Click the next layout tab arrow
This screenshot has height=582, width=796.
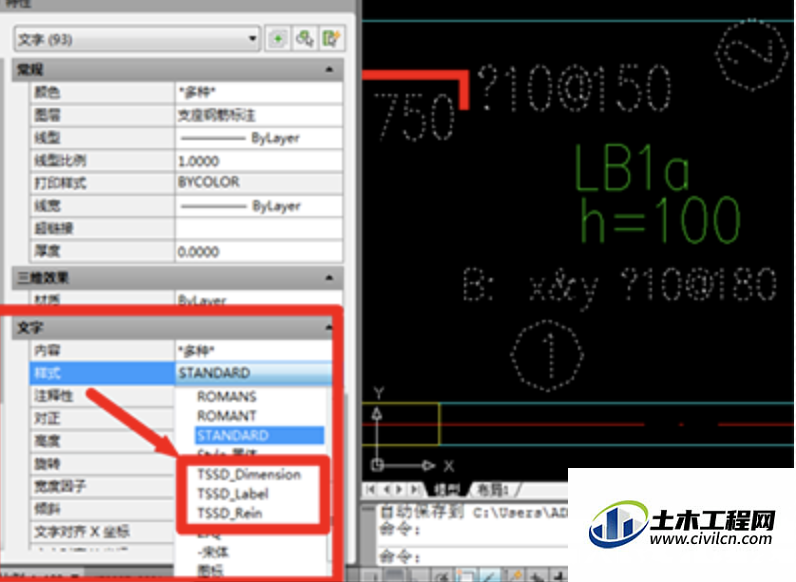tap(401, 489)
